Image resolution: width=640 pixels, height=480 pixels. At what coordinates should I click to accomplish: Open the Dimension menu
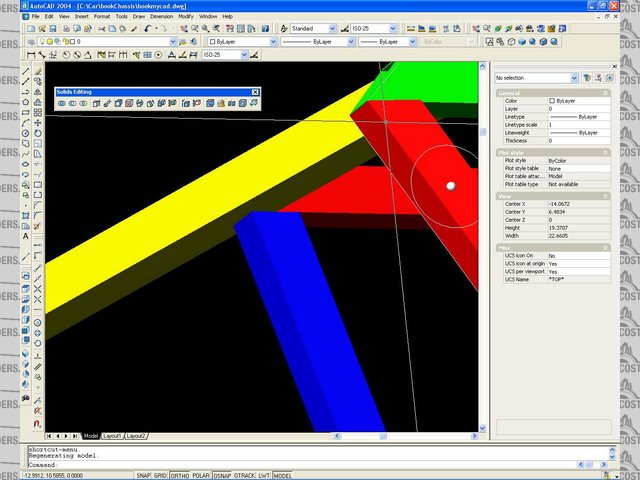(x=161, y=17)
